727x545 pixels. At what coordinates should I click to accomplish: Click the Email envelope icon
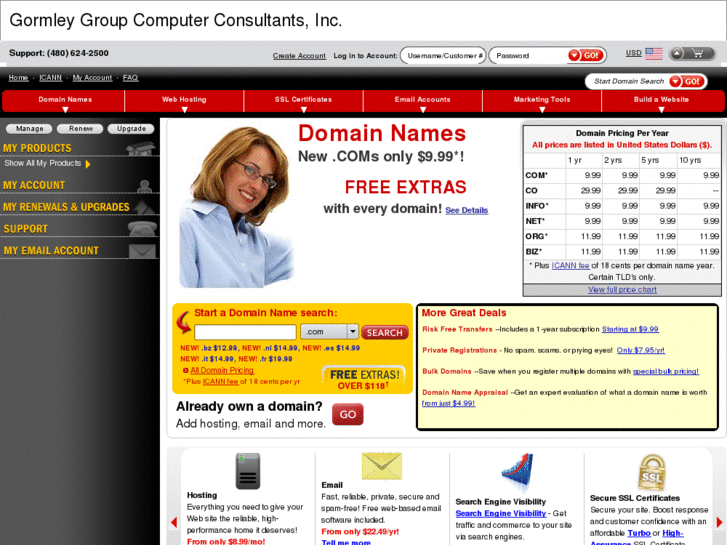[382, 466]
